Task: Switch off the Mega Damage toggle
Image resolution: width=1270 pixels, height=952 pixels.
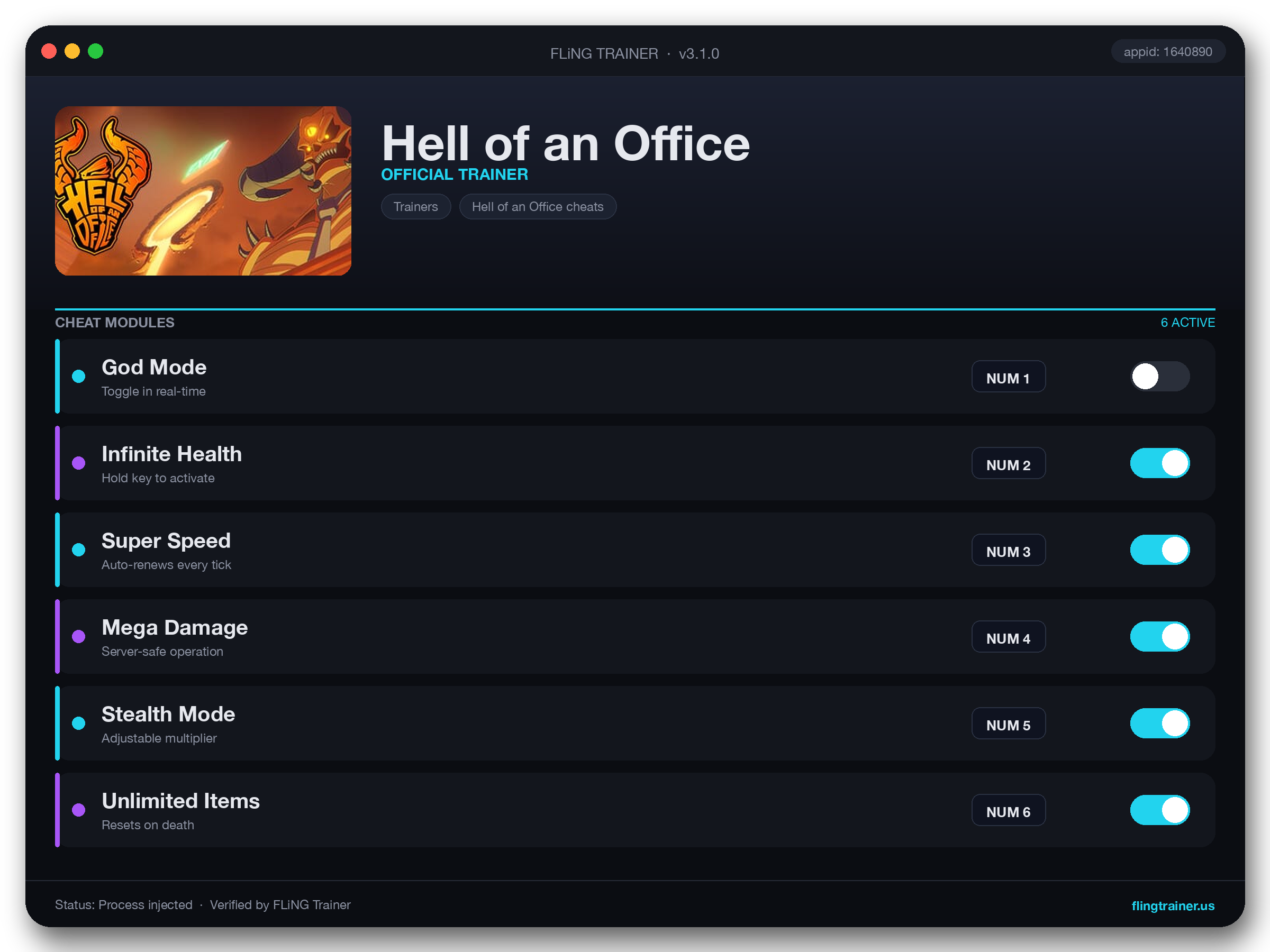Action: 1160,636
